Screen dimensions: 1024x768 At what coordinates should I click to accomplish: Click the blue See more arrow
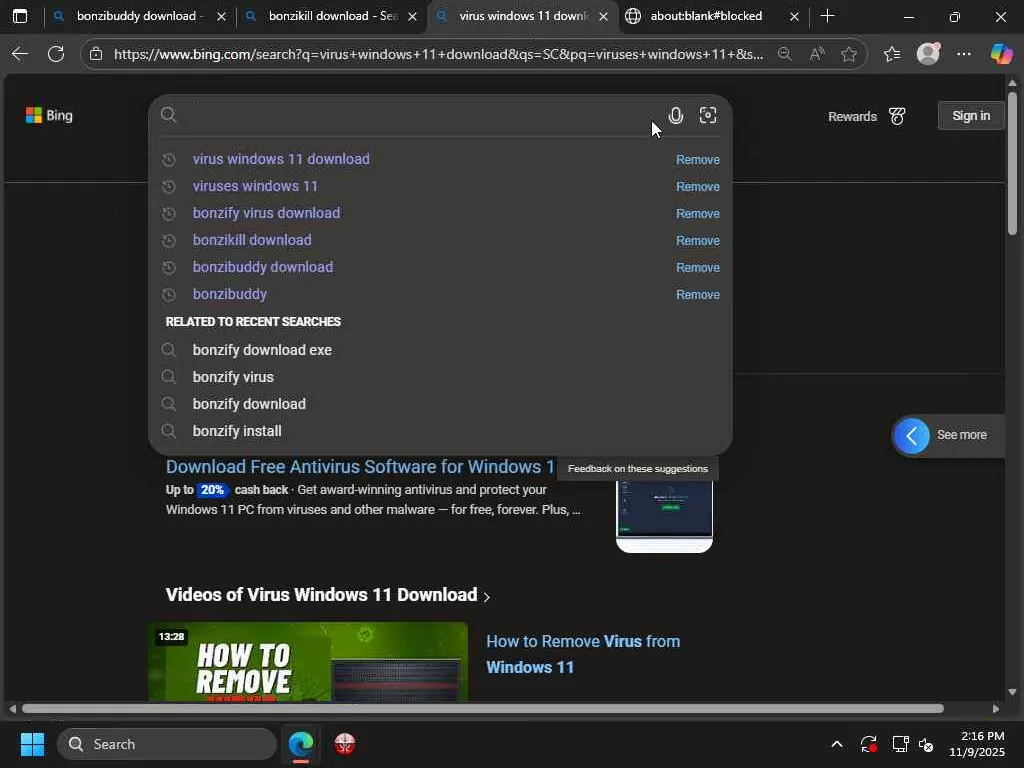pyautogui.click(x=912, y=436)
